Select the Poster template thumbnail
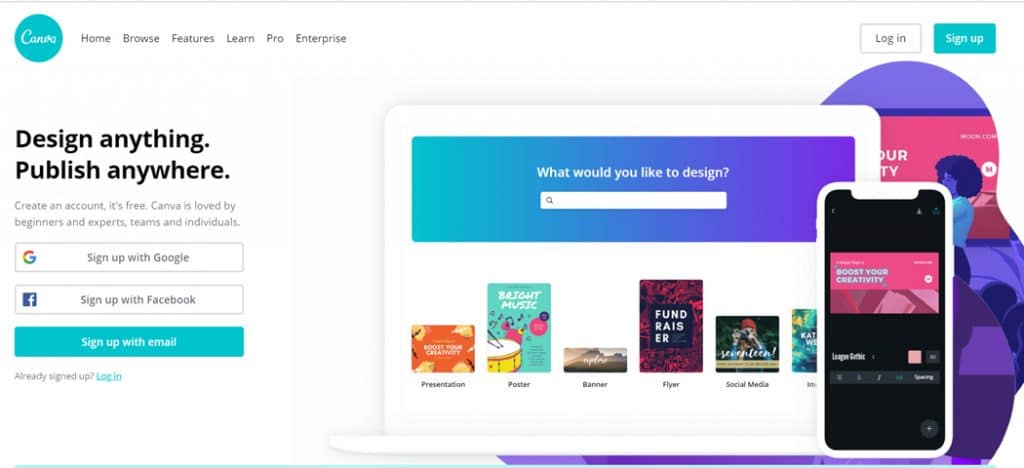This screenshot has width=1024, height=468. pos(519,328)
